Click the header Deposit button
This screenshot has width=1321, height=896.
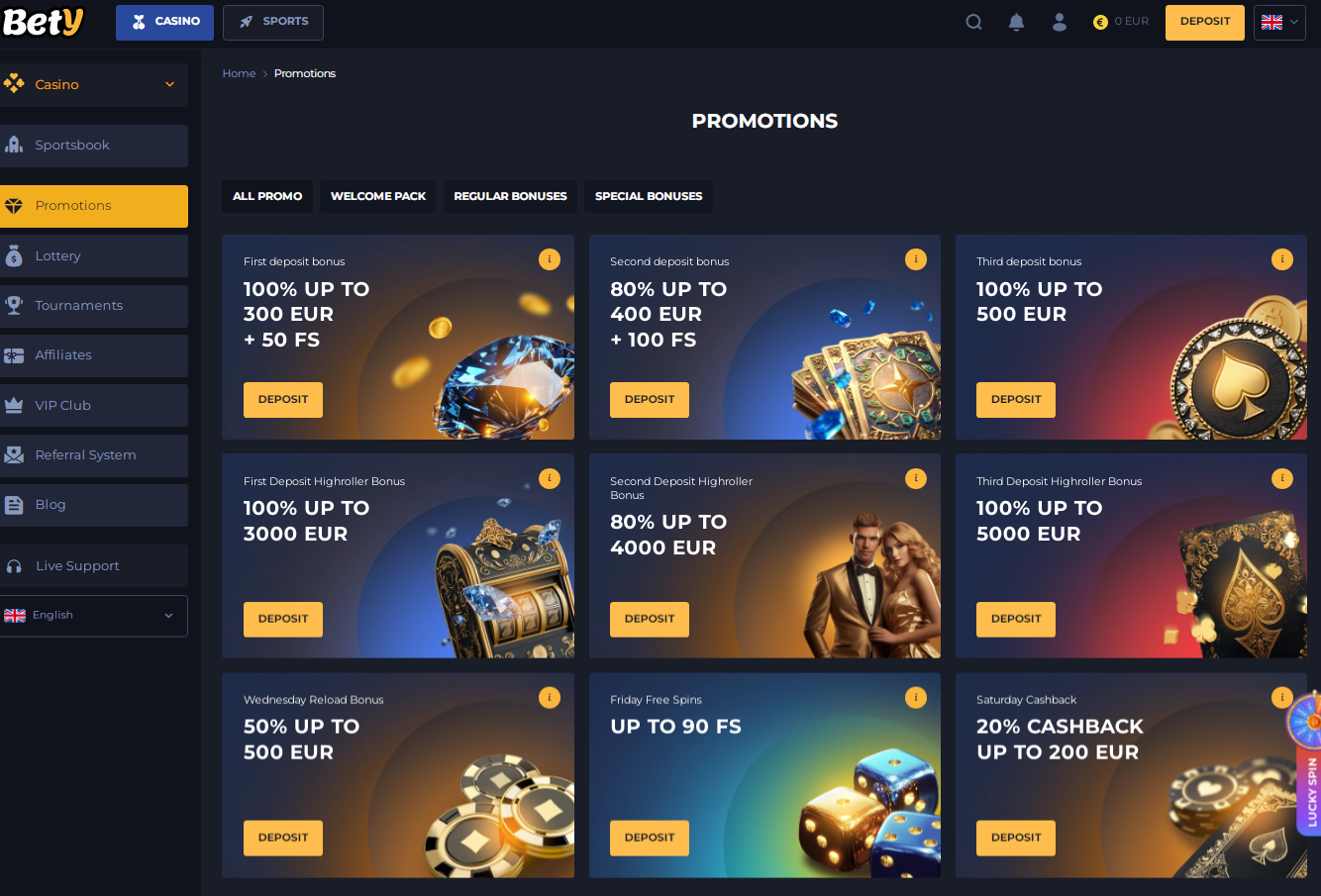click(x=1205, y=22)
